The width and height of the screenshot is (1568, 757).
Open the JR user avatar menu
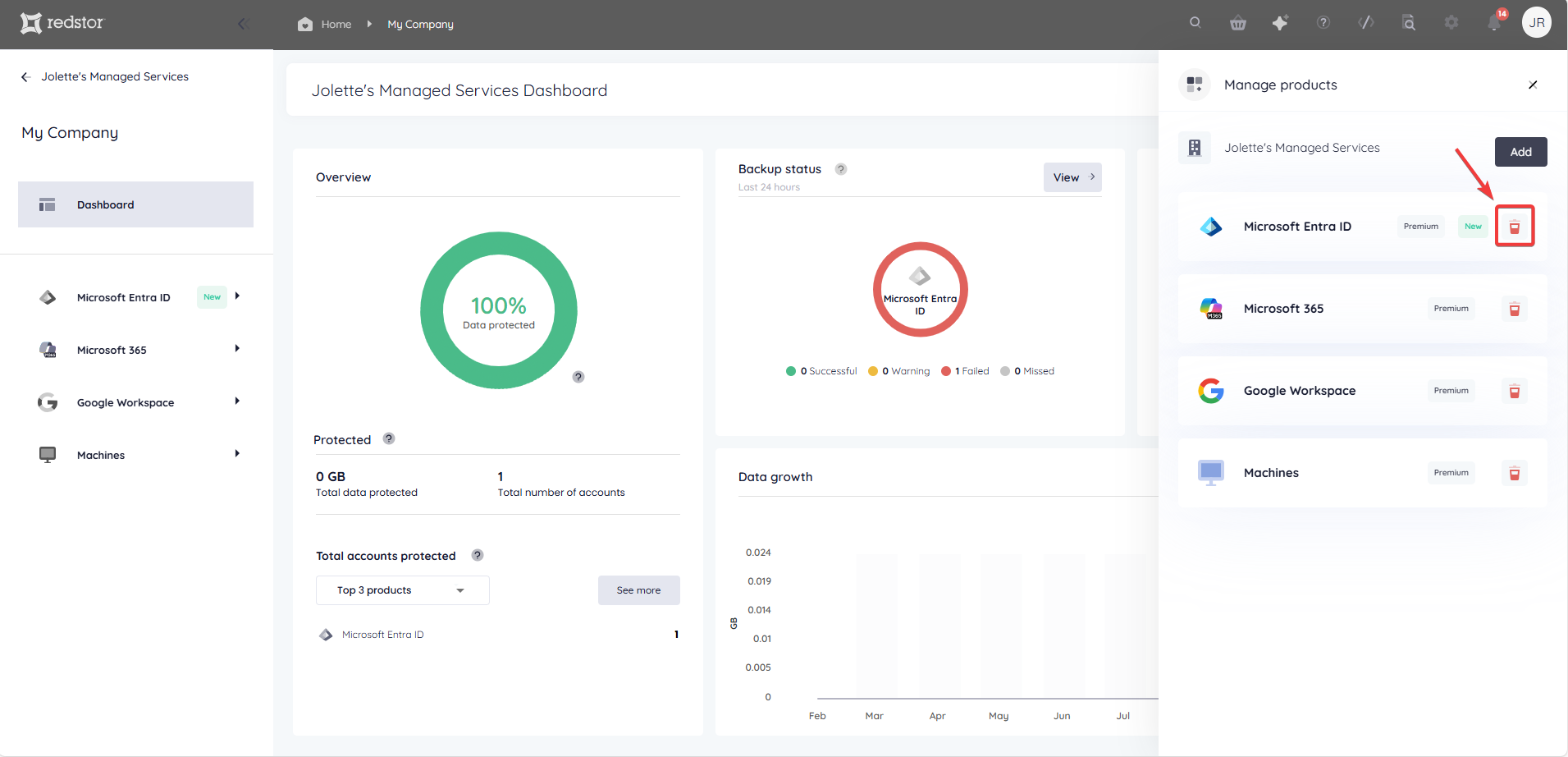click(x=1537, y=23)
